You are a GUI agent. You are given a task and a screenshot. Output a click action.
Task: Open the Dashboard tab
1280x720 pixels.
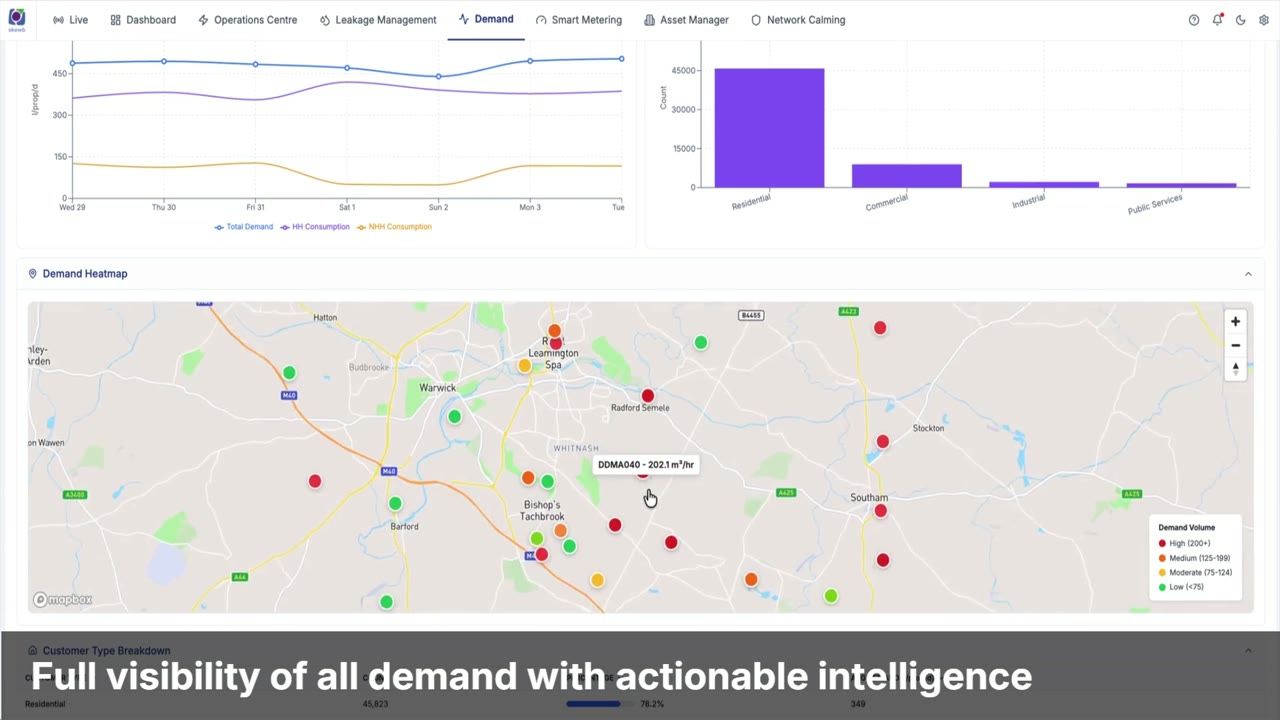143,20
